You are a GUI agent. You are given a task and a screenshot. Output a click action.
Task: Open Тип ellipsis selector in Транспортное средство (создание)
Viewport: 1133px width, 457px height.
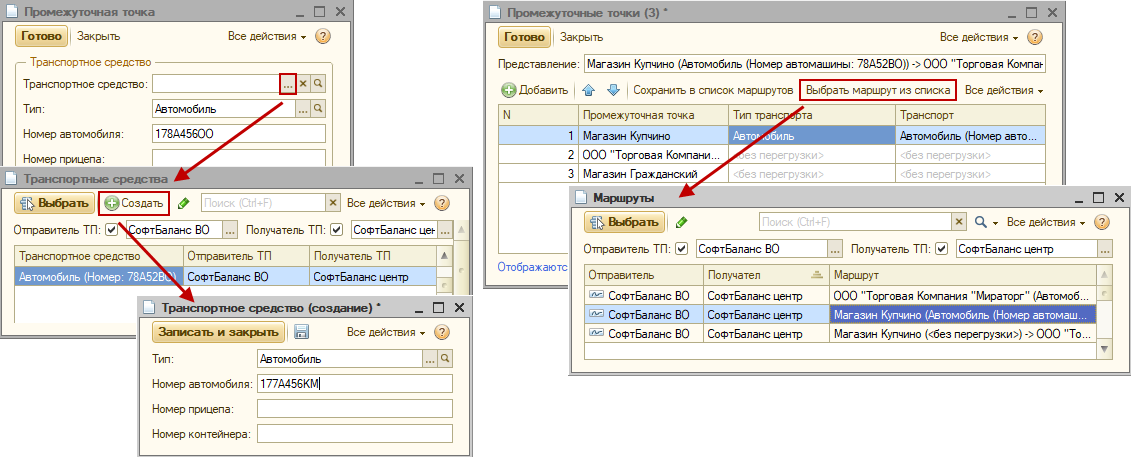click(430, 358)
